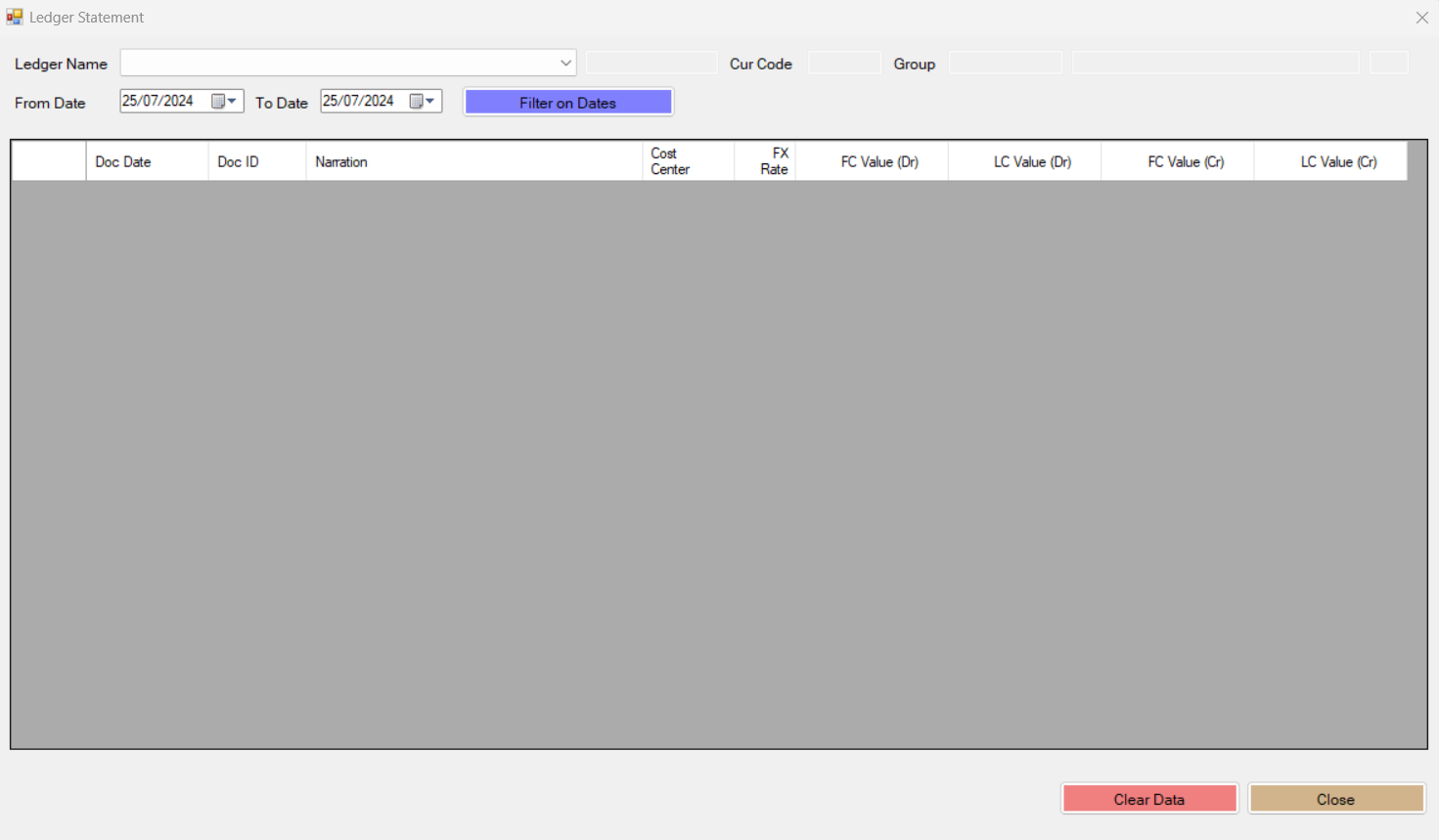
Task: Open the To Date calendar picker icon
Action: point(423,102)
